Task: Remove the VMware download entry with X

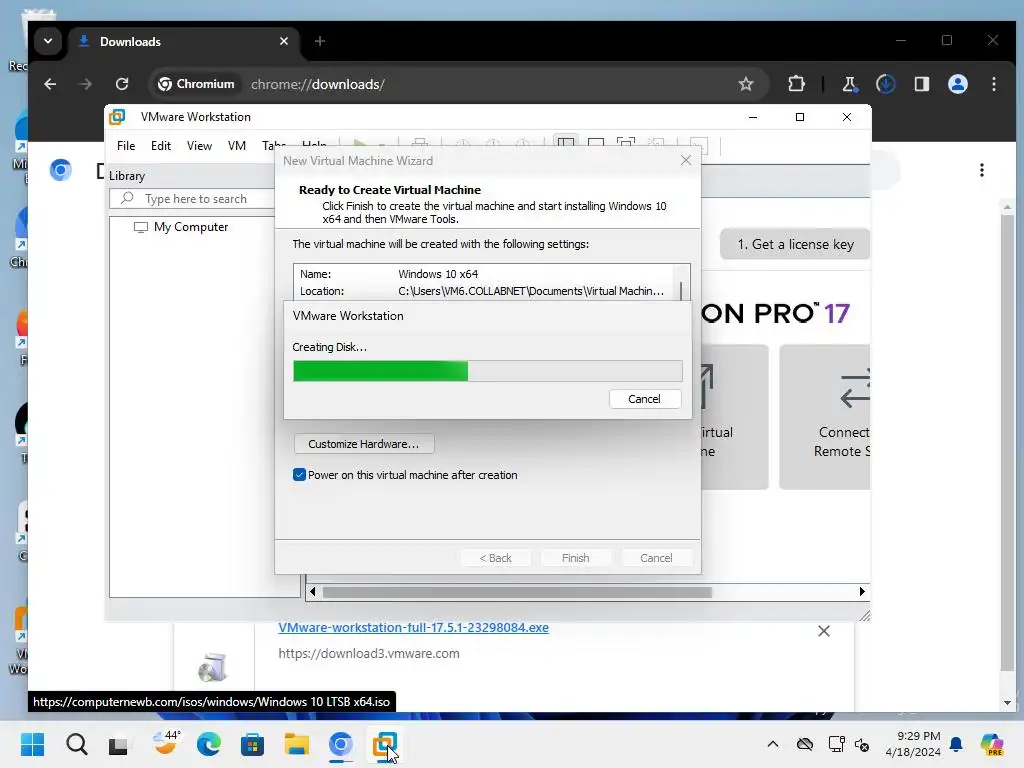Action: [x=824, y=631]
